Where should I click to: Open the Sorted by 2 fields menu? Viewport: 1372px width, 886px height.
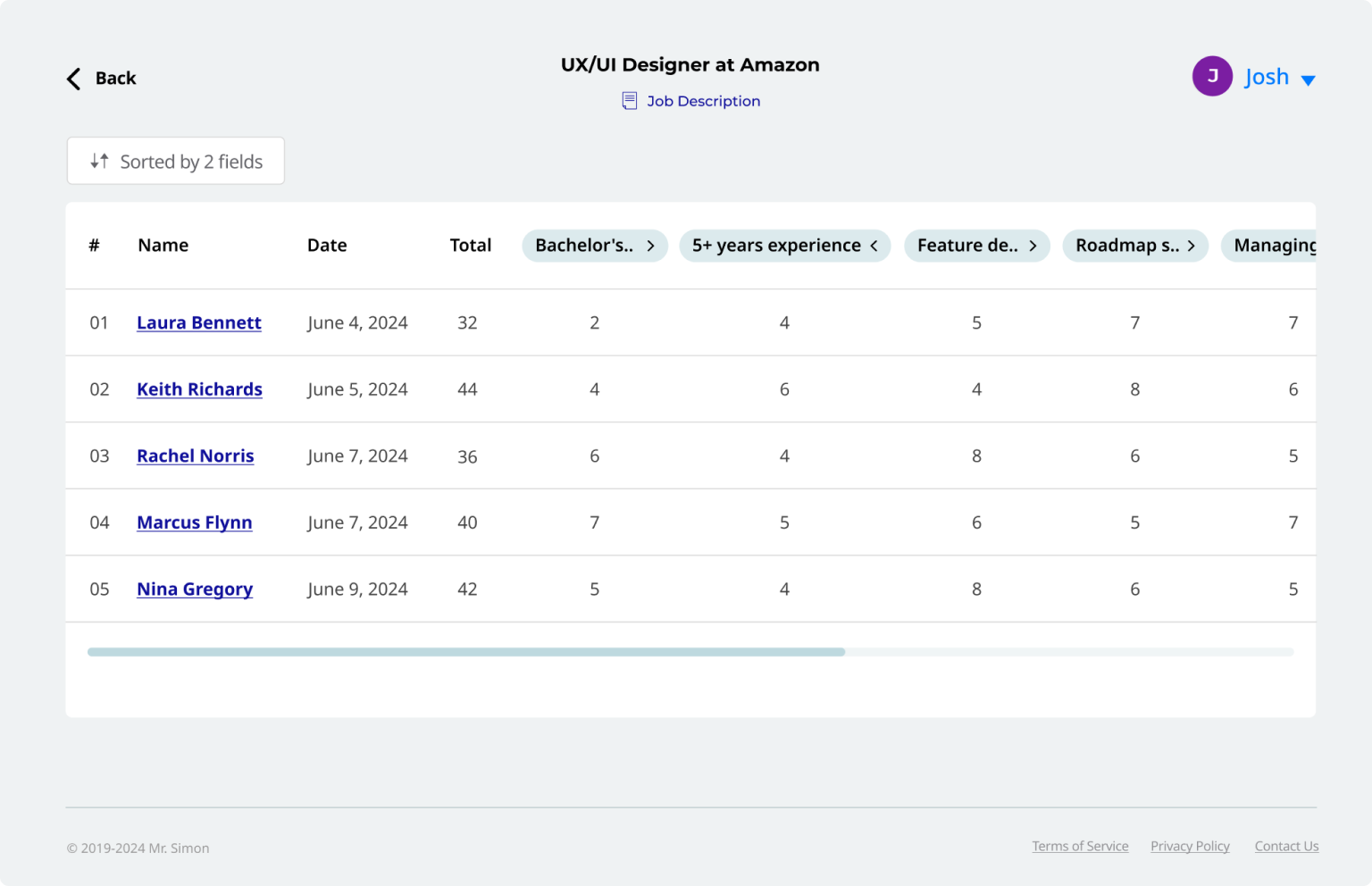point(176,161)
